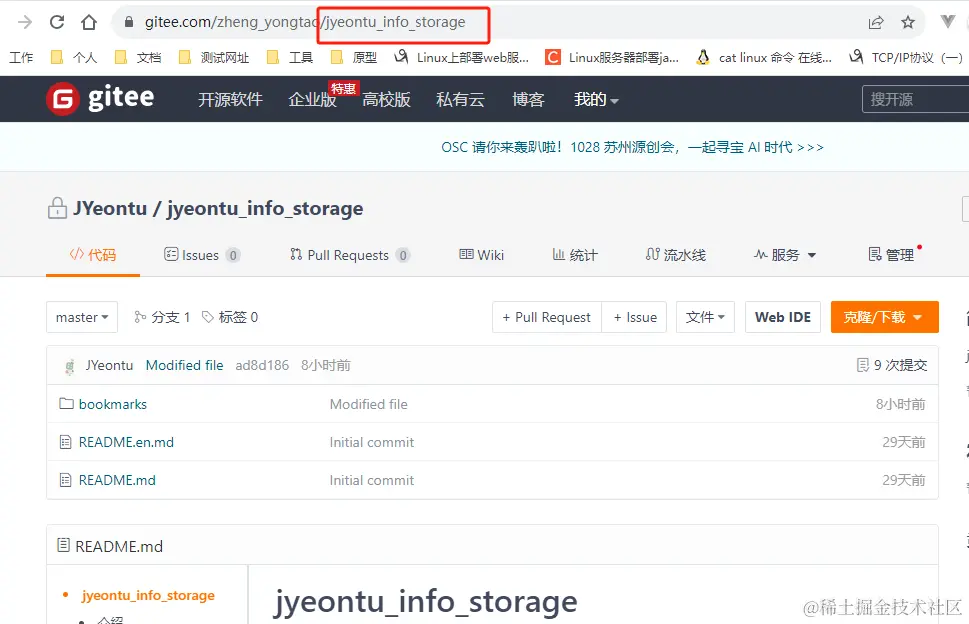Viewport: 969px width, 624px height.
Task: Click the Gitee logo
Action: pyautogui.click(x=100, y=98)
